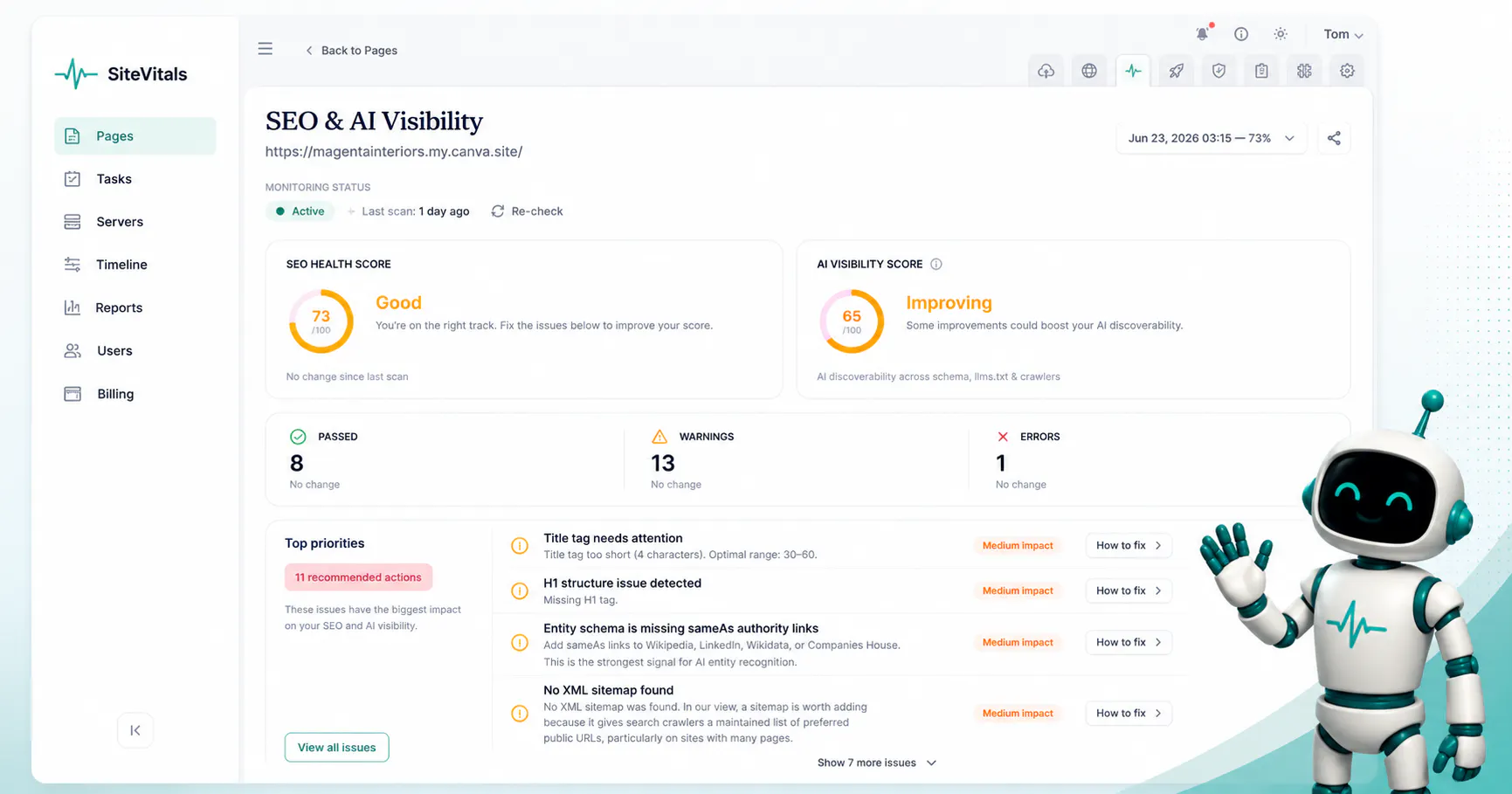Click the Active monitoring status badge

pos(300,211)
